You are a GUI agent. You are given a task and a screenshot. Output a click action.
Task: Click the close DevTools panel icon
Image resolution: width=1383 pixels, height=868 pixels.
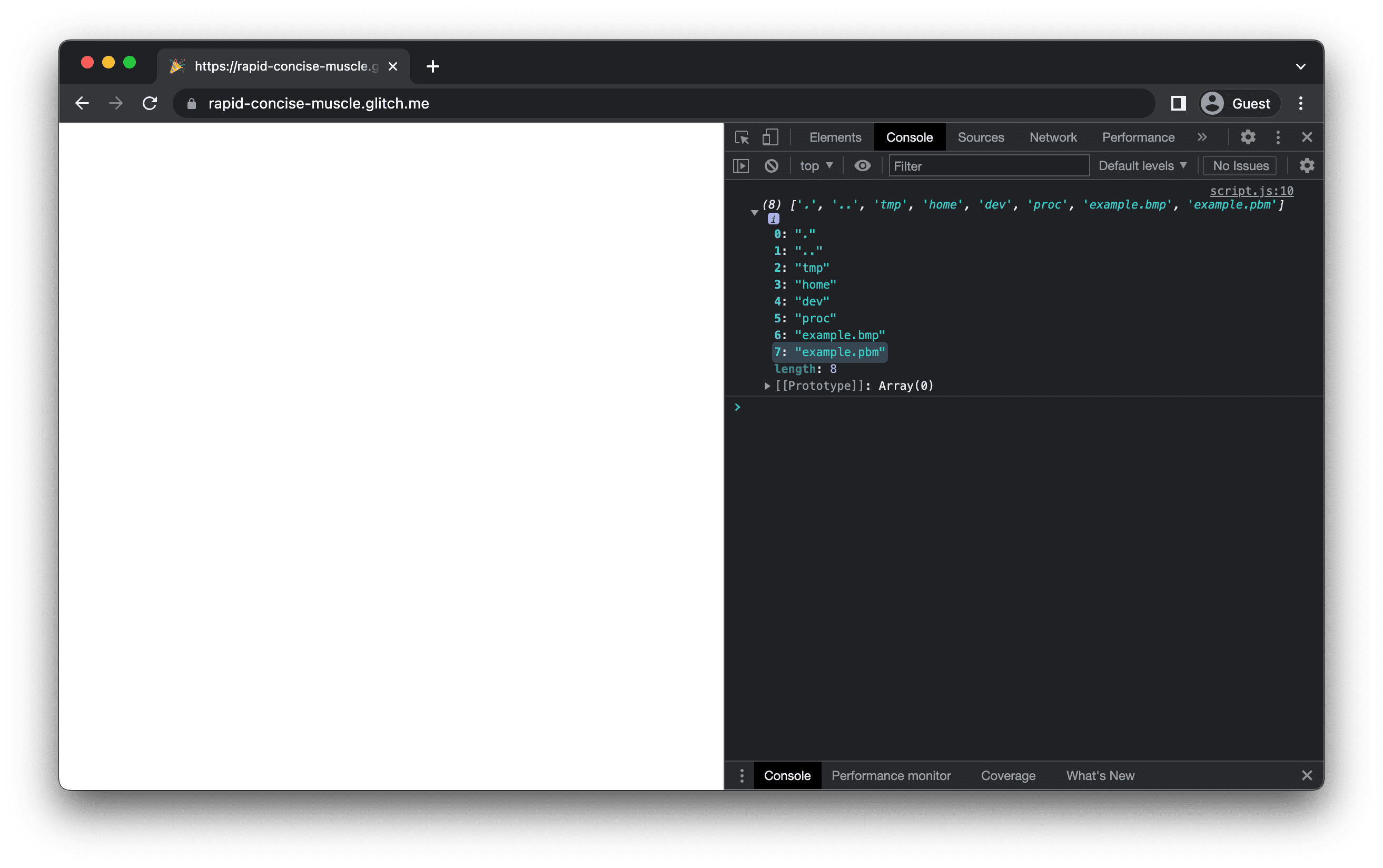1307,137
